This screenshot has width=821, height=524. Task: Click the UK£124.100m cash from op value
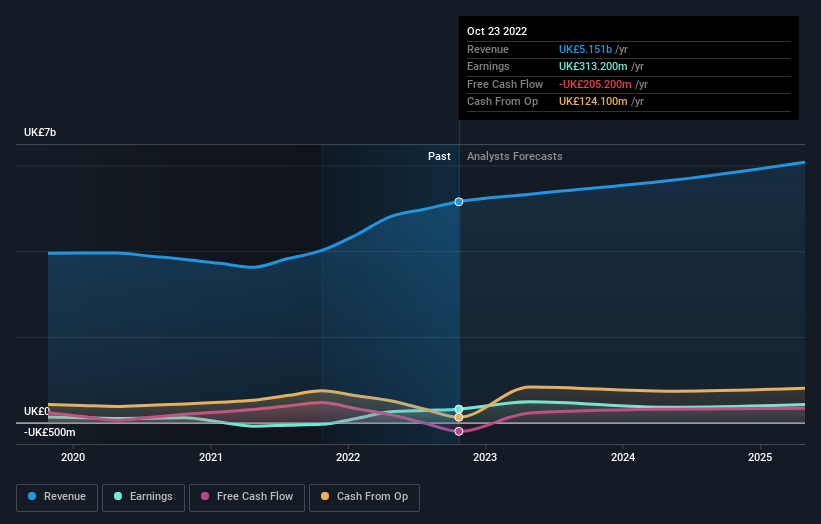(x=593, y=102)
